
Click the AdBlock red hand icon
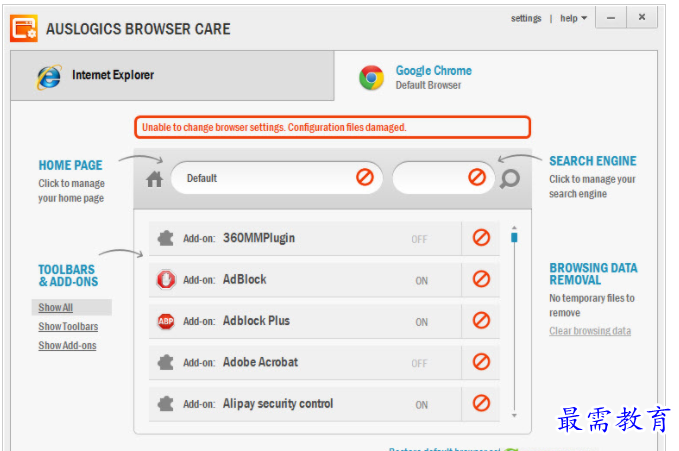coord(166,279)
